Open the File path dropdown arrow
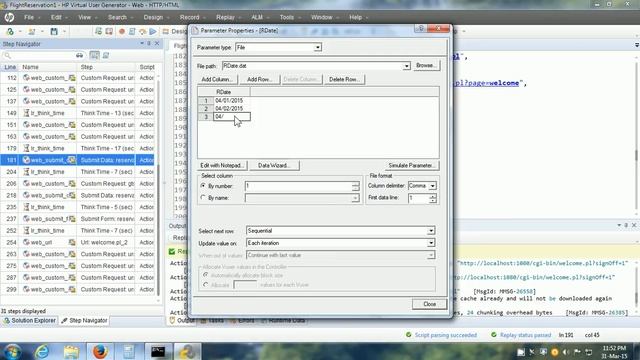The image size is (640, 360). point(406,66)
